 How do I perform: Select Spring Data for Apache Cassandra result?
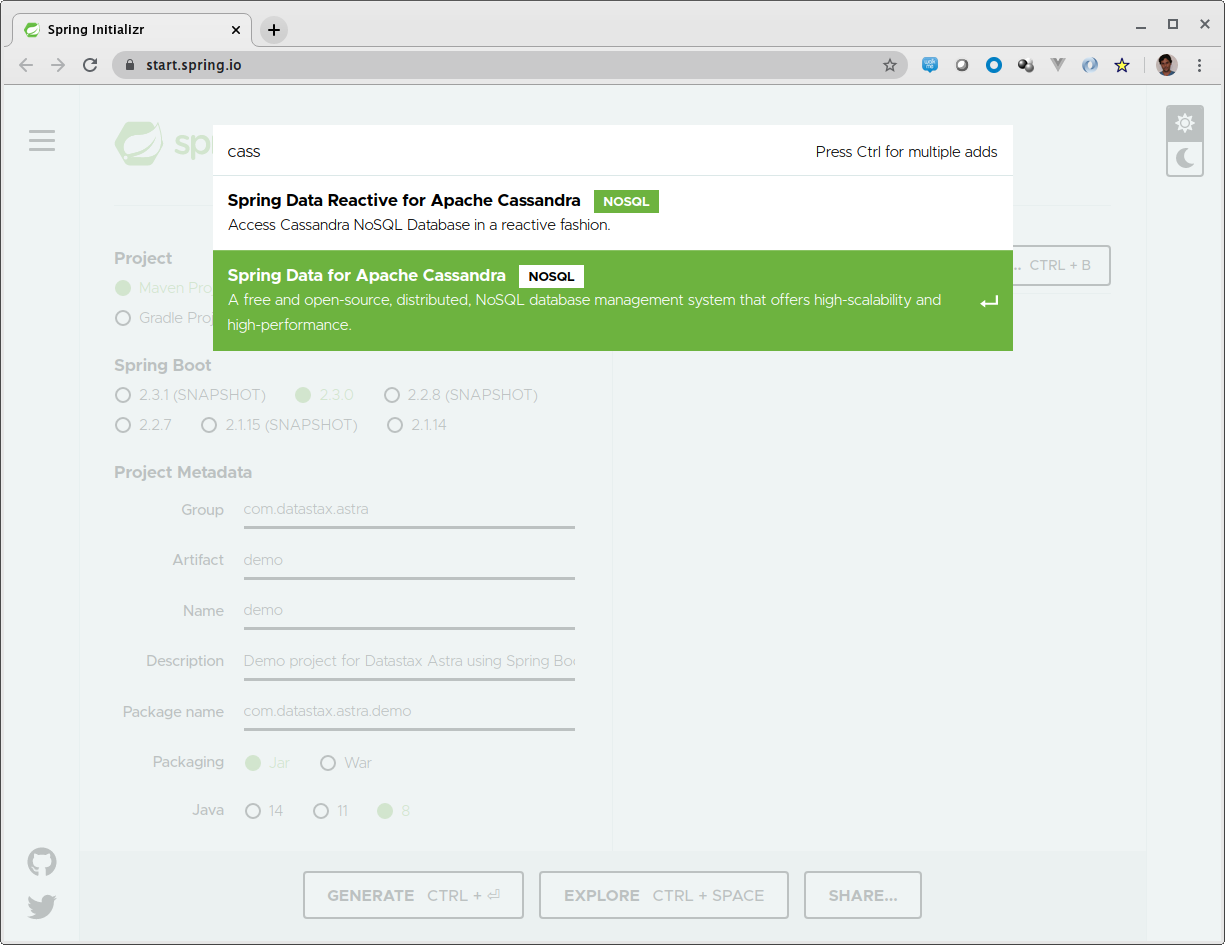(x=613, y=300)
